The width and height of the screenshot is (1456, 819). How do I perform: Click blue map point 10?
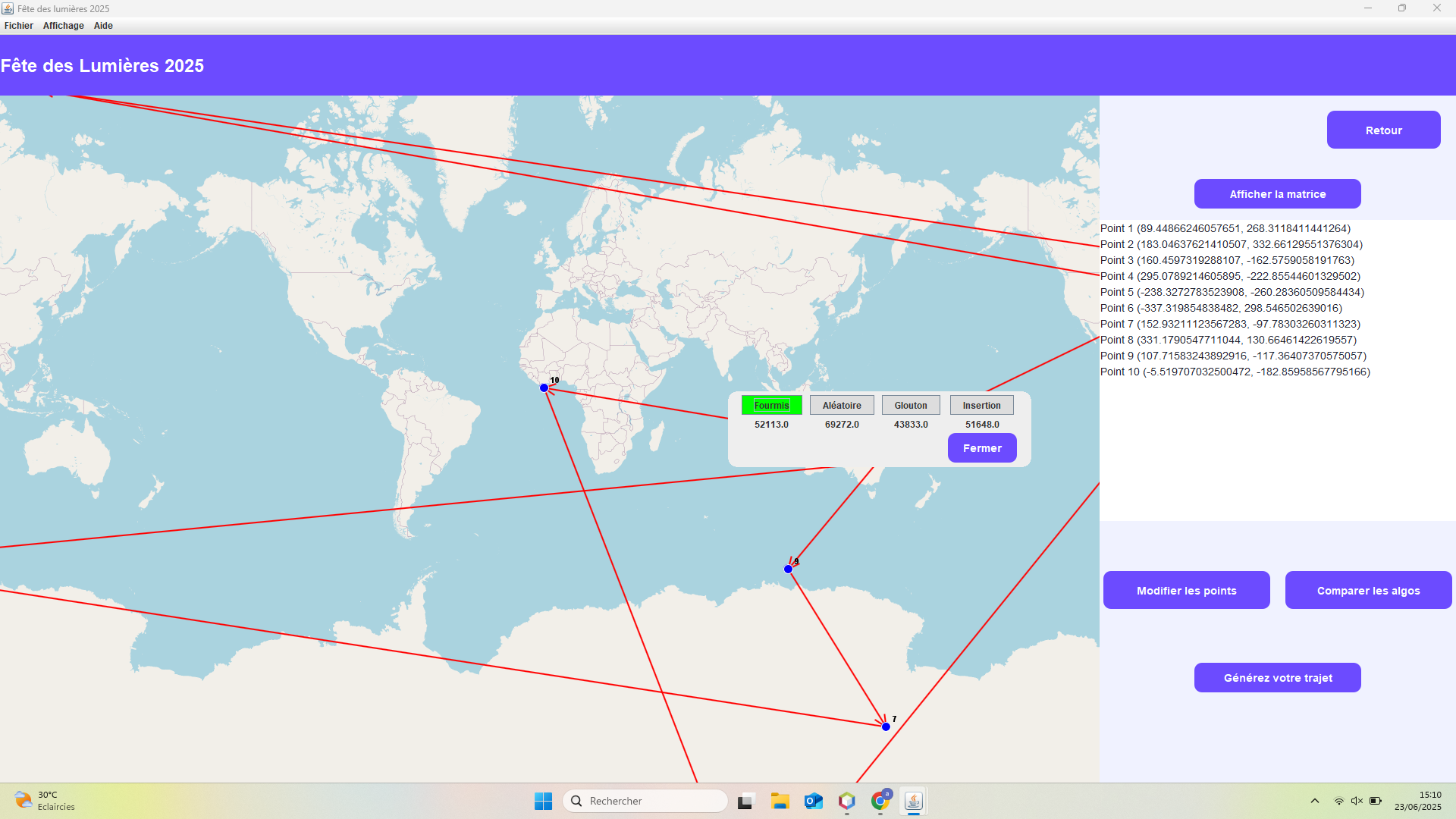pyautogui.click(x=544, y=388)
